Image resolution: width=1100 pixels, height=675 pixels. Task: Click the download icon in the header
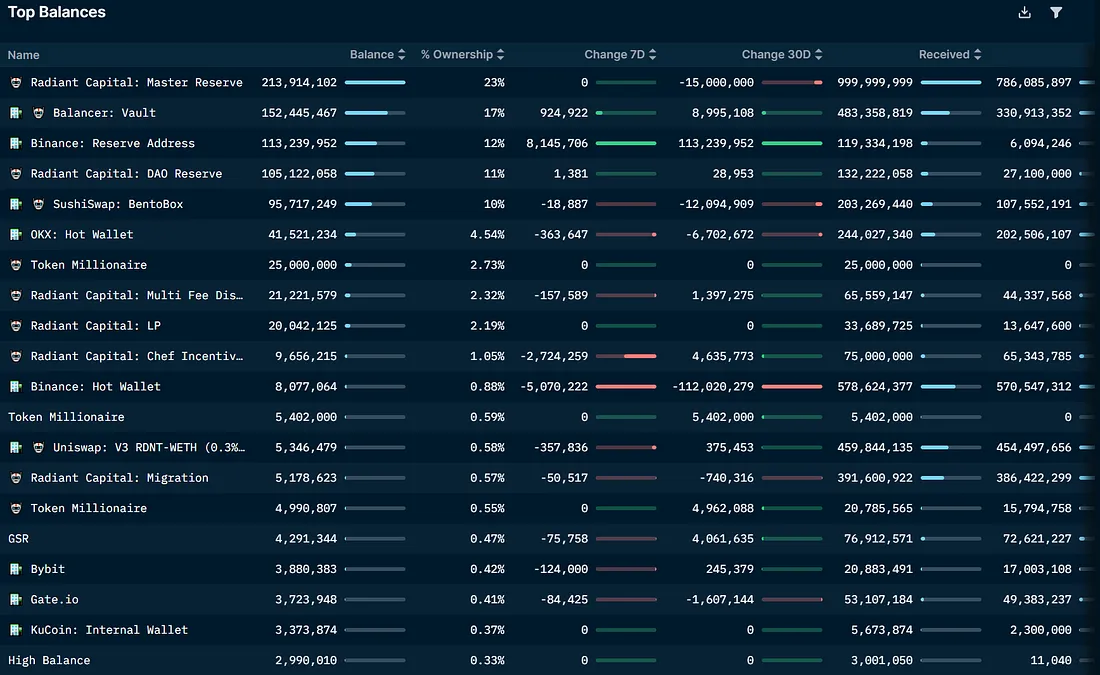pos(1024,13)
